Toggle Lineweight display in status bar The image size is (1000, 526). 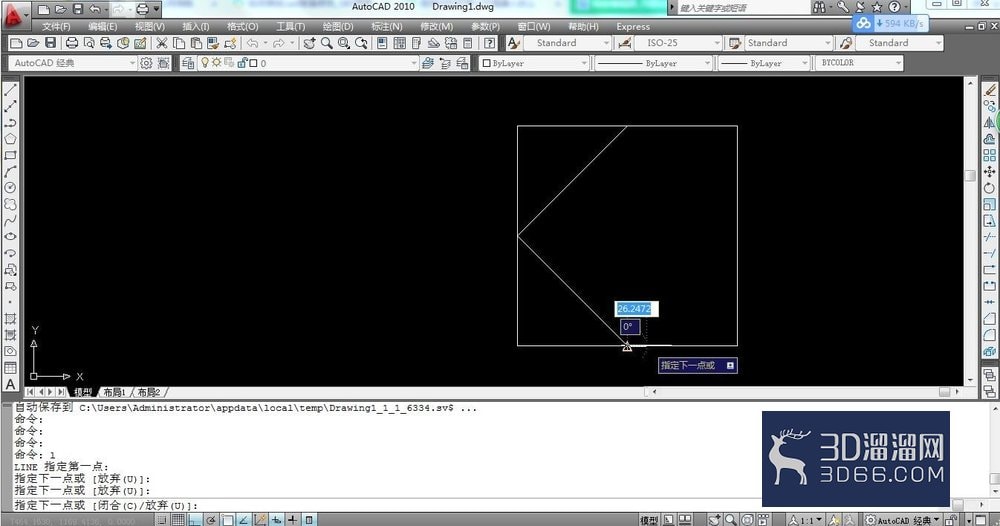click(292, 520)
